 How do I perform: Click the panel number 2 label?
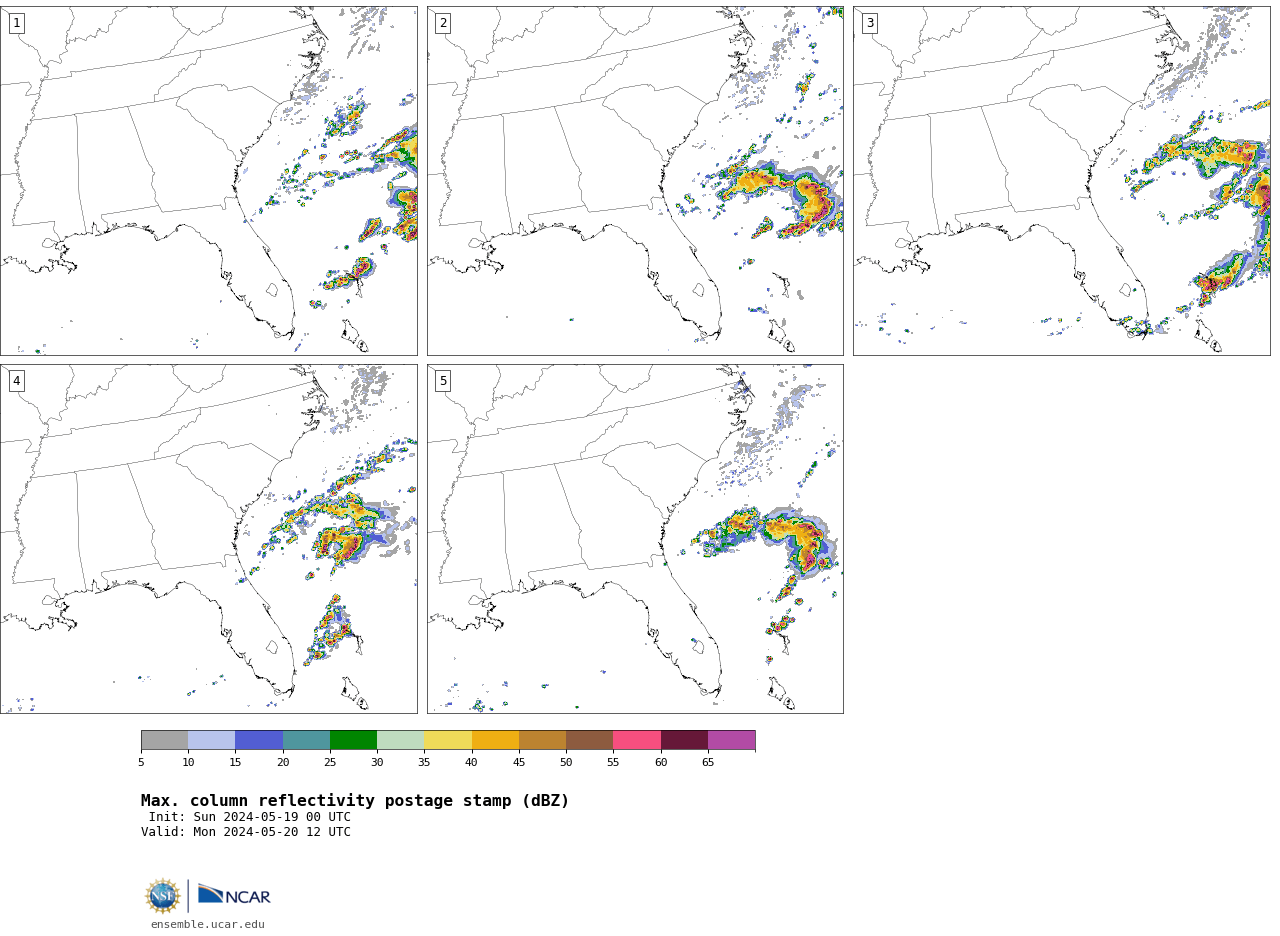(443, 23)
